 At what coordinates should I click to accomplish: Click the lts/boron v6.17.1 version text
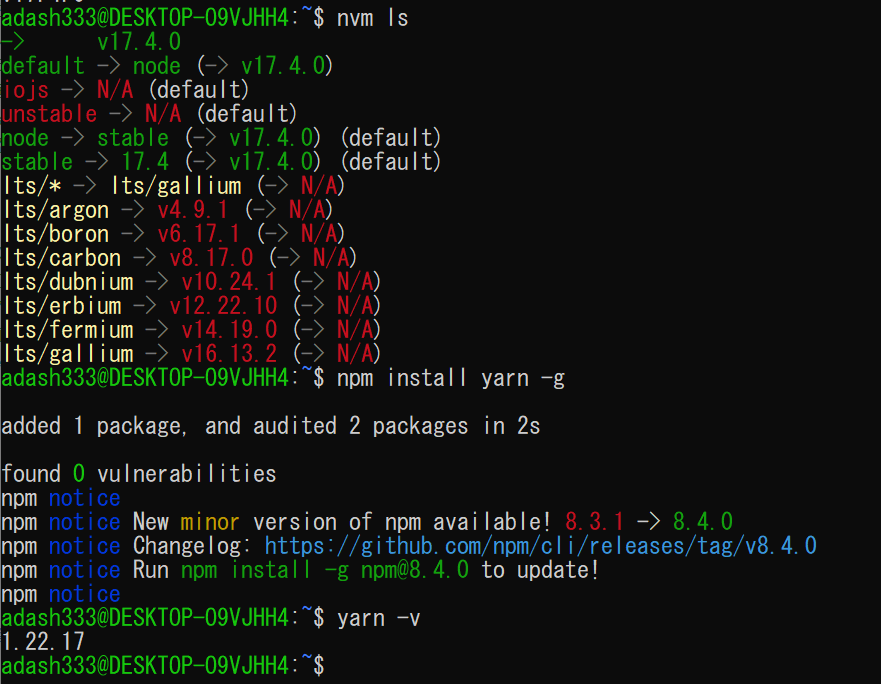[x=199, y=234]
